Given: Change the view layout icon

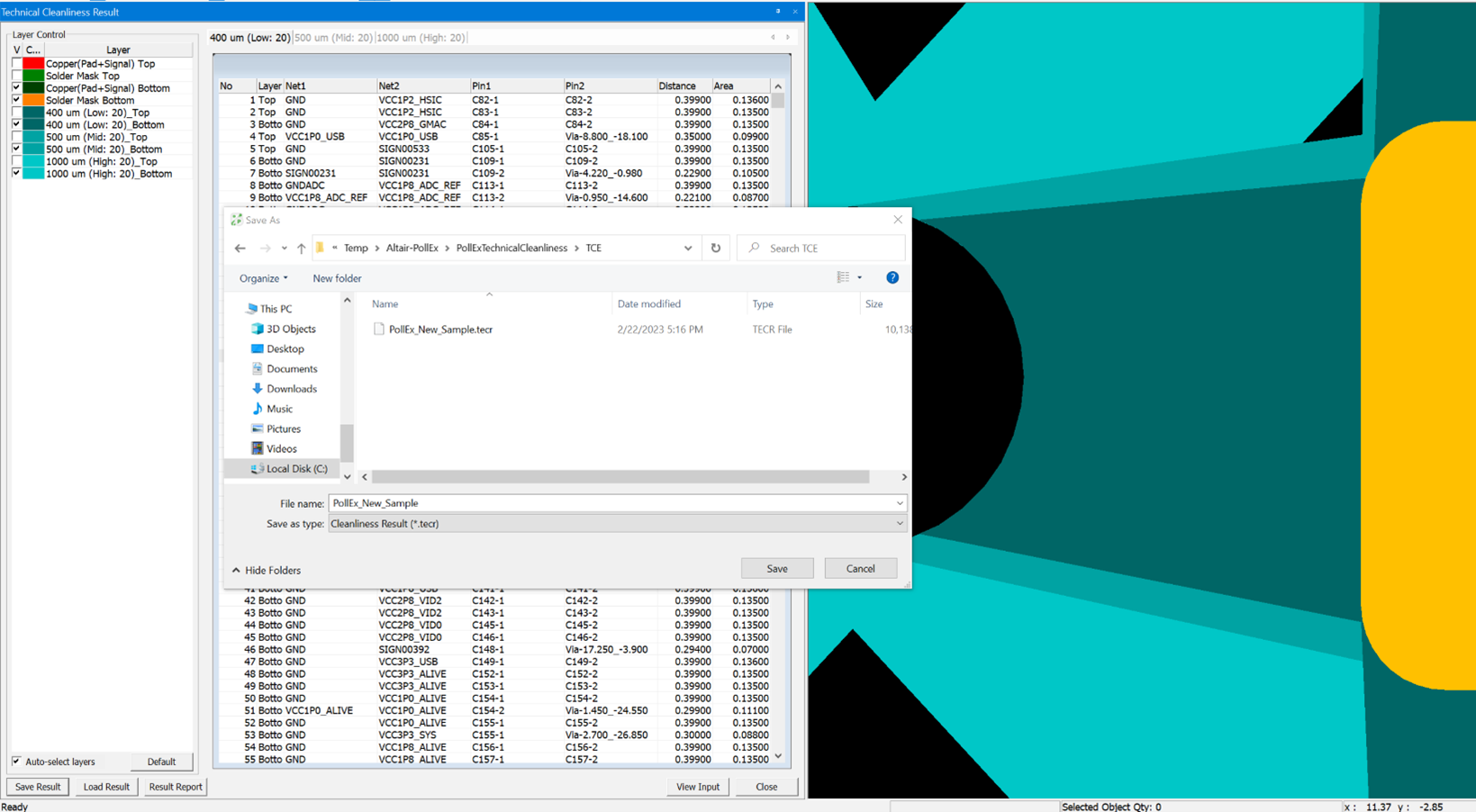Looking at the screenshot, I should (x=843, y=278).
